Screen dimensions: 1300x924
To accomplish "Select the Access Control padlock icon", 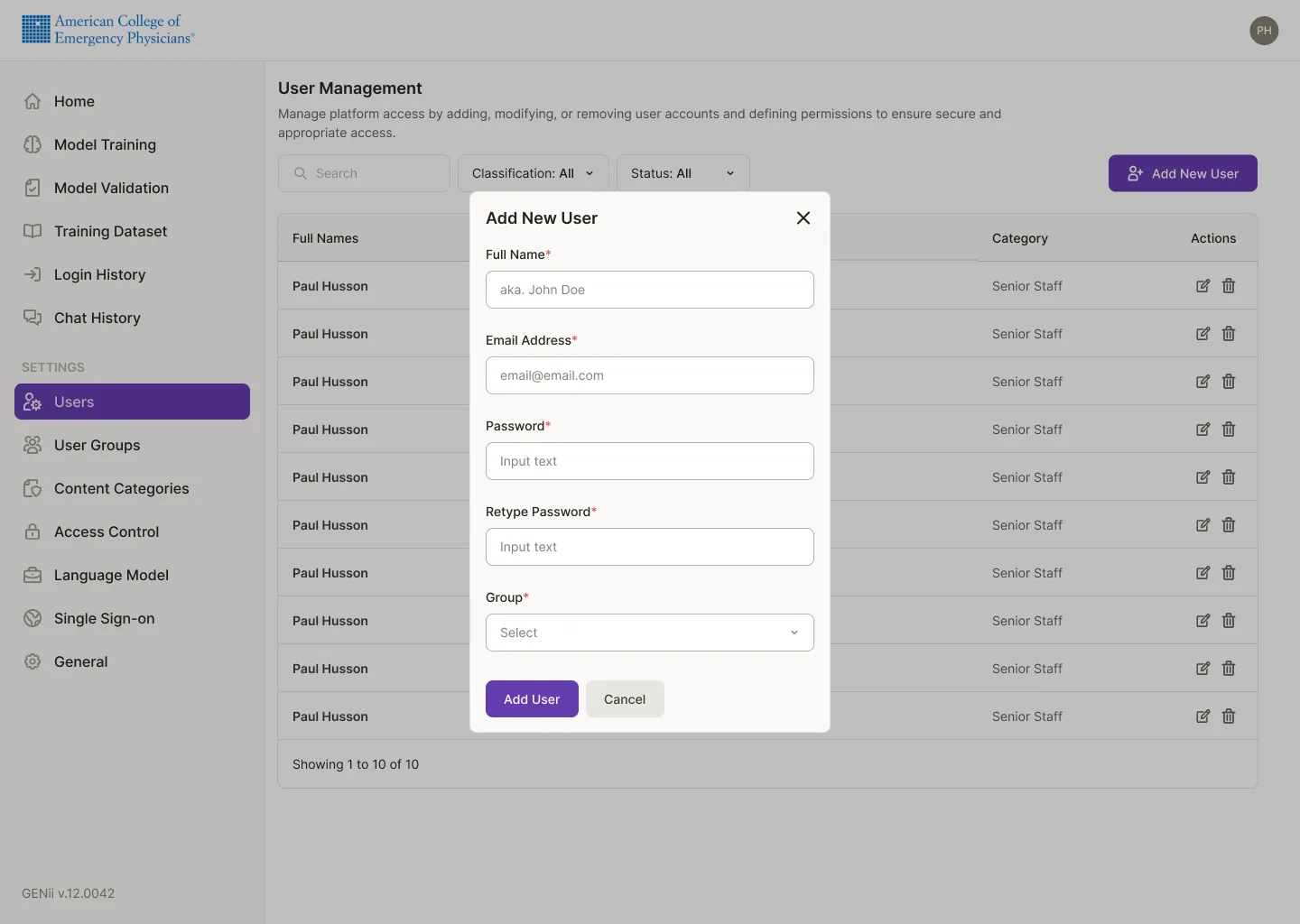I will pyautogui.click(x=32, y=531).
